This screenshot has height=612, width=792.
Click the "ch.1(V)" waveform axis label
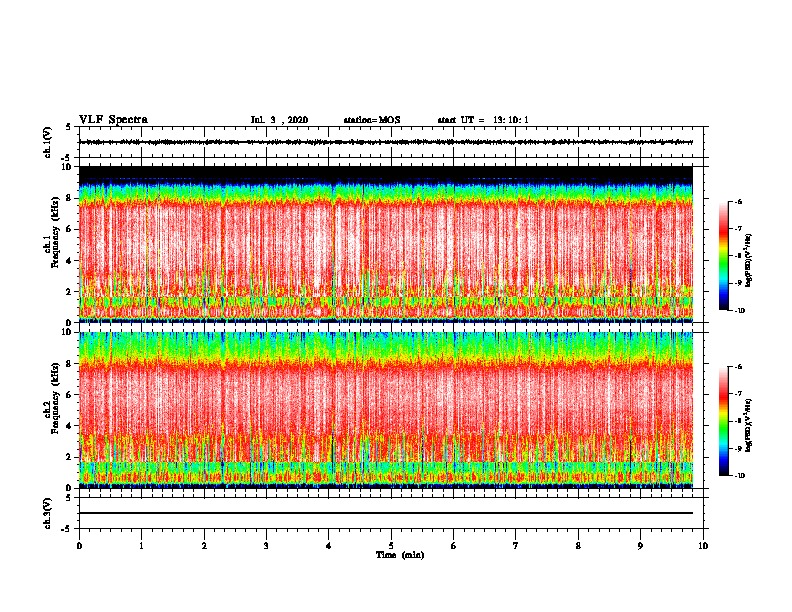click(47, 142)
